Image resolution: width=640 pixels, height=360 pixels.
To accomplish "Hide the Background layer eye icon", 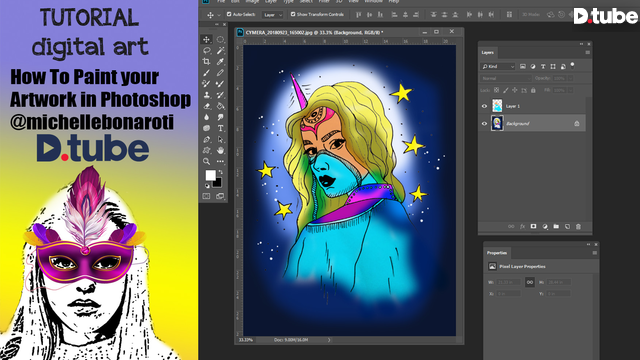I will 484,124.
